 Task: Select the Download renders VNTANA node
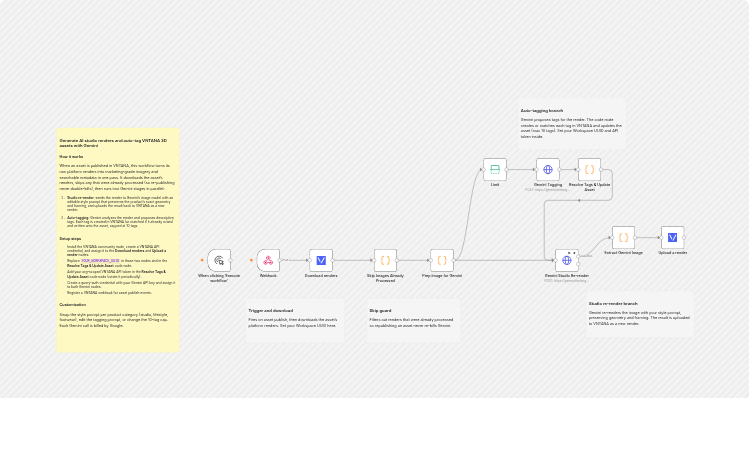coord(321,260)
